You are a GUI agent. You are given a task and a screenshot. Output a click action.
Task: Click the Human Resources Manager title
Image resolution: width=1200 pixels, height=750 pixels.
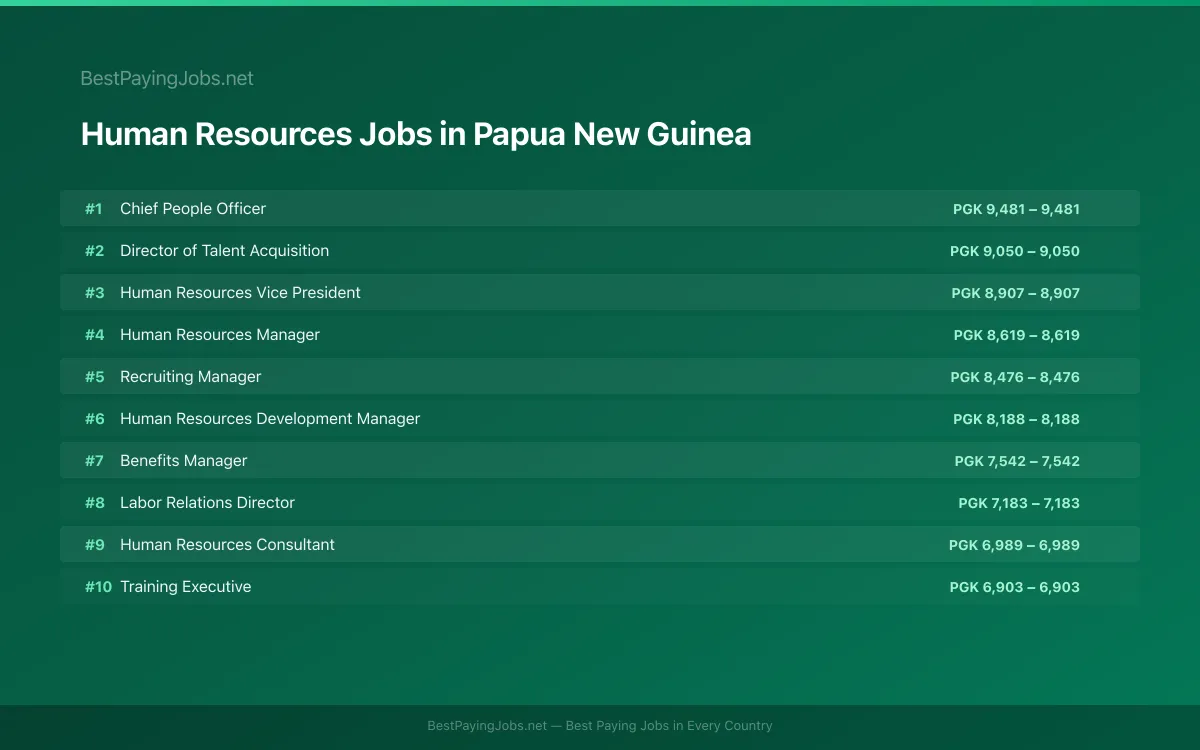(x=220, y=335)
